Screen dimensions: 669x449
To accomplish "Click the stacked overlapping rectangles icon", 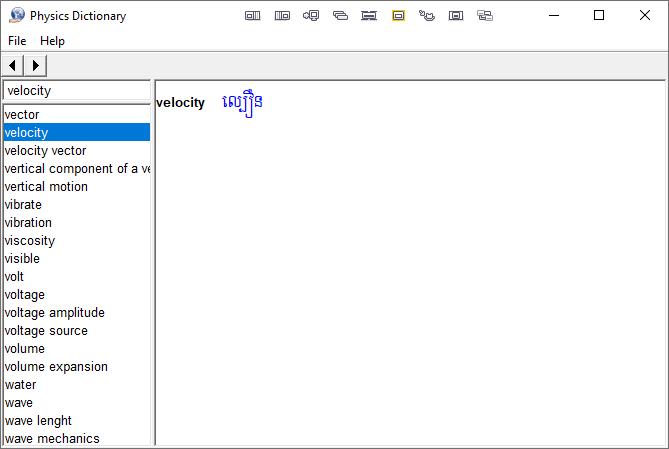I will click(x=340, y=16).
